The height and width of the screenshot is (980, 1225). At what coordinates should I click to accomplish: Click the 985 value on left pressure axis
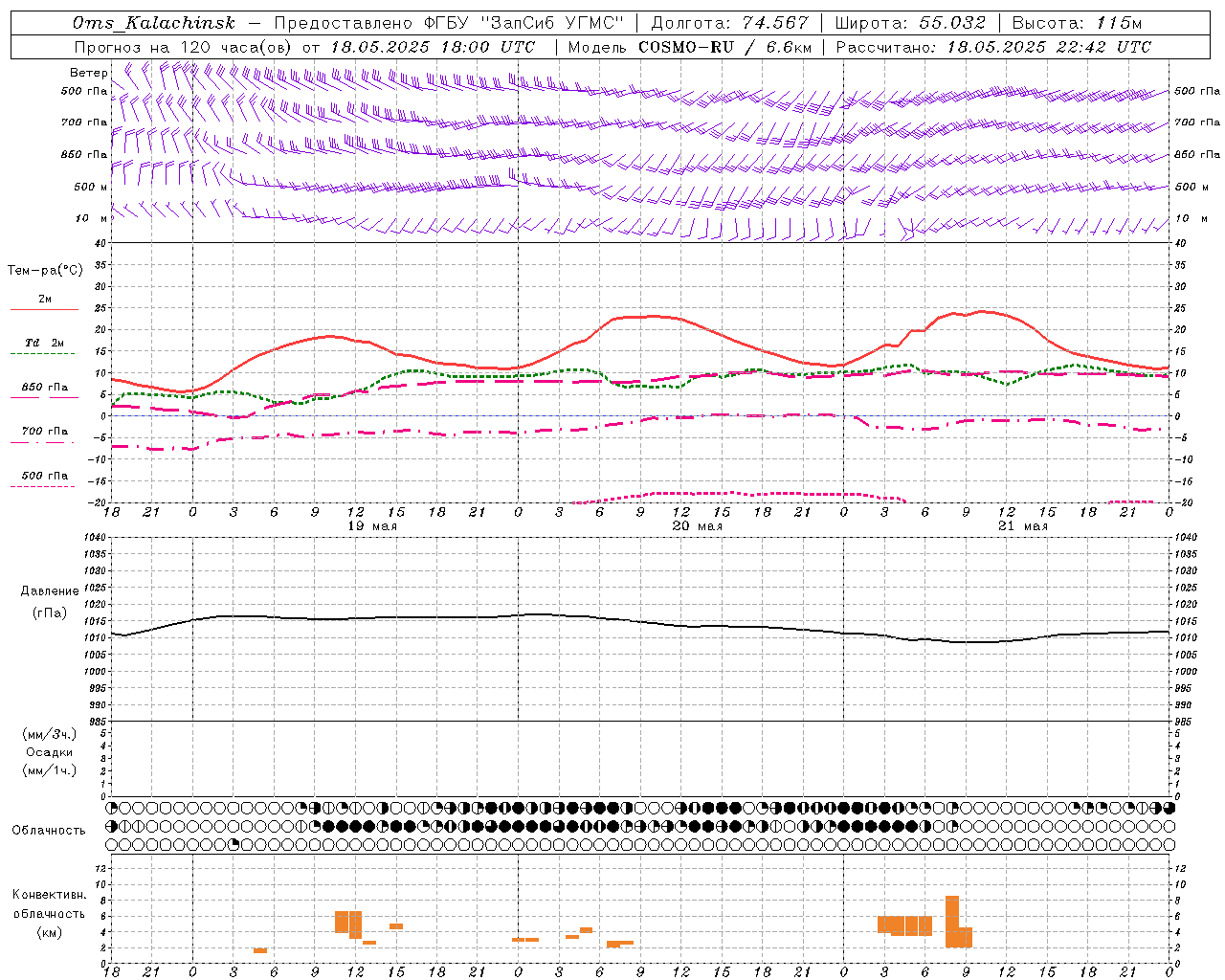96,722
